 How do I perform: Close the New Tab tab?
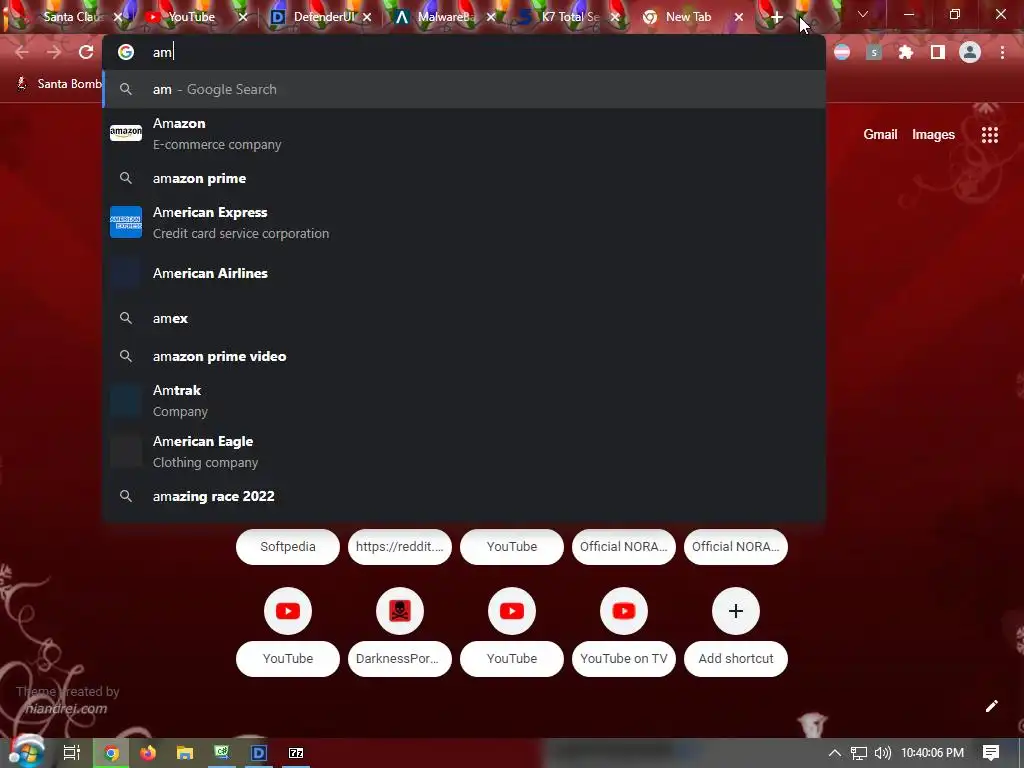(x=739, y=18)
